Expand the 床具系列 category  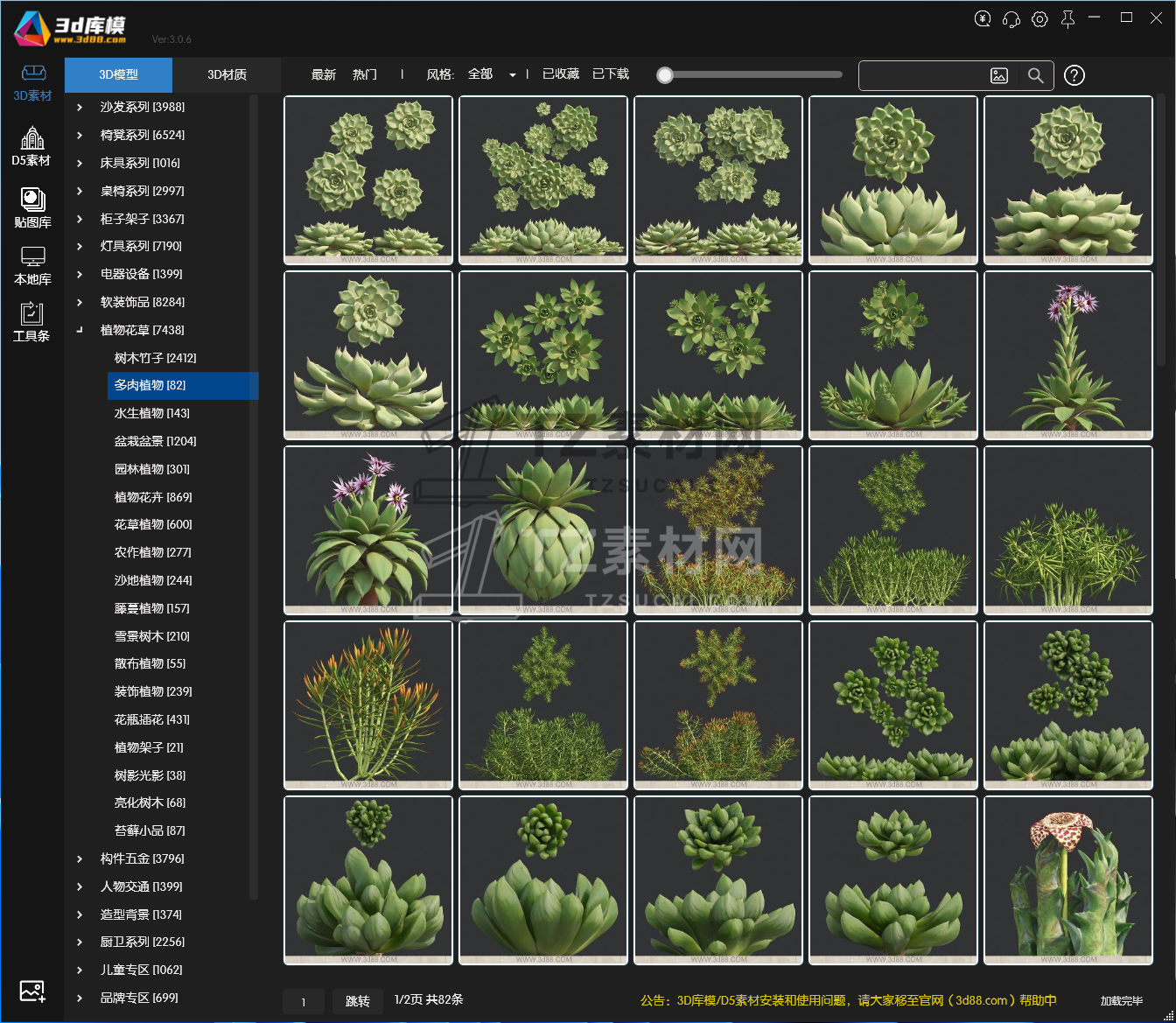80,164
